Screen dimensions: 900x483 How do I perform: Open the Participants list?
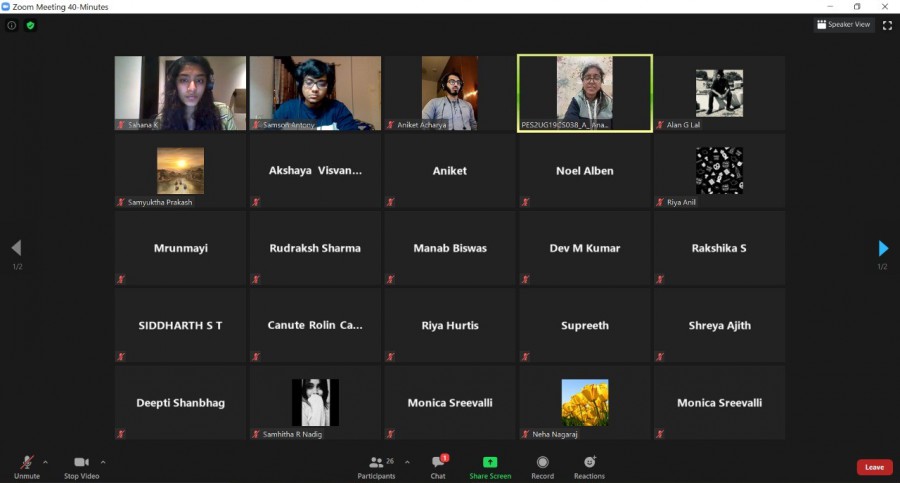376,465
